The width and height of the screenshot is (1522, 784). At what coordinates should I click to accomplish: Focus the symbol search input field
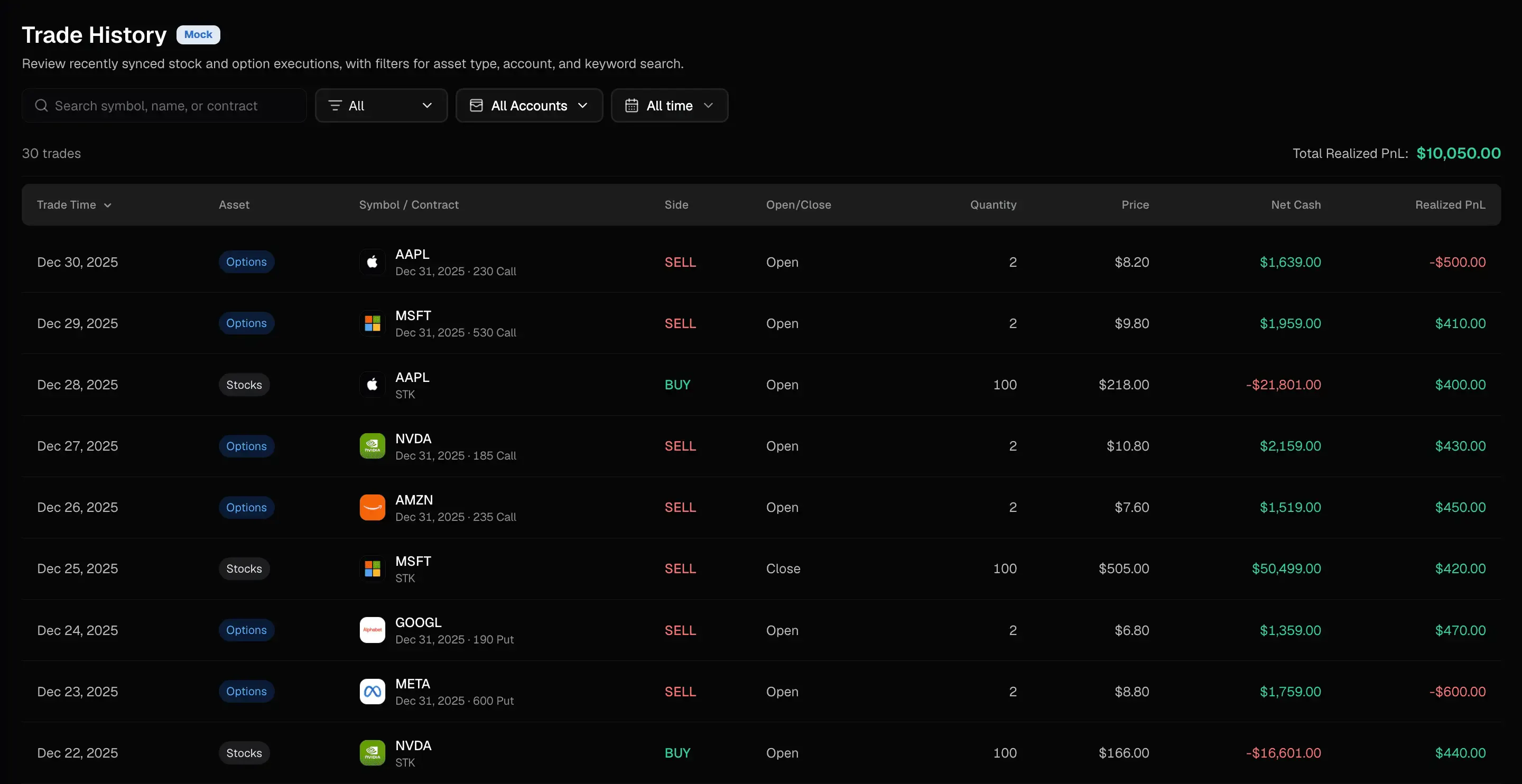tap(164, 105)
